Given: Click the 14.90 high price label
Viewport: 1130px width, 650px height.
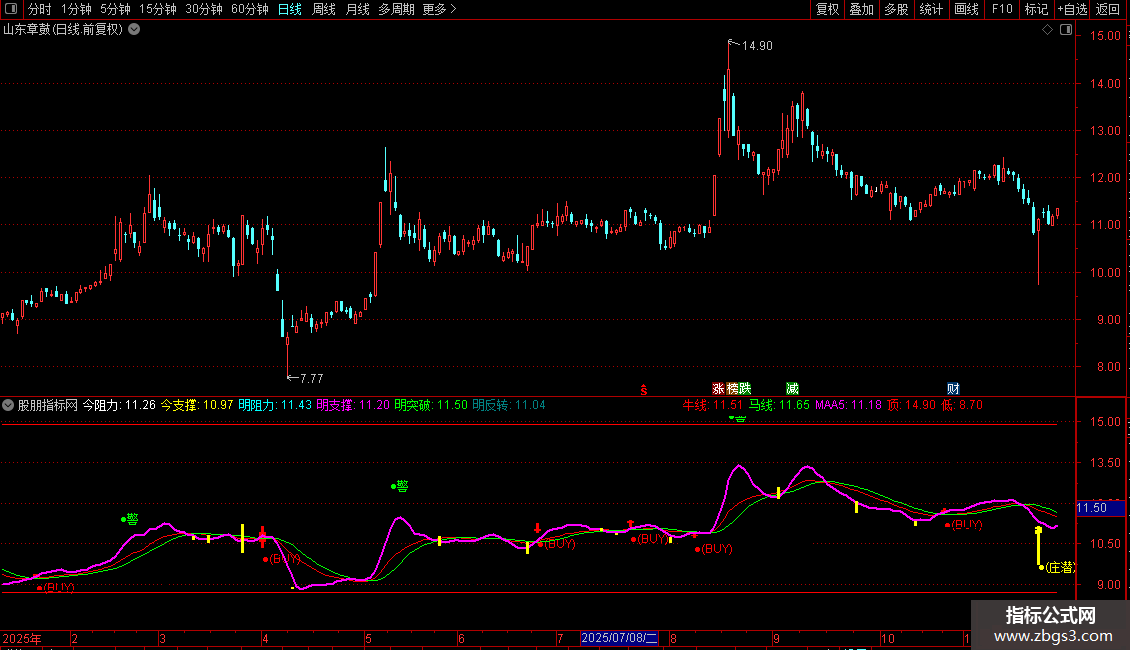Looking at the screenshot, I should (x=757, y=46).
